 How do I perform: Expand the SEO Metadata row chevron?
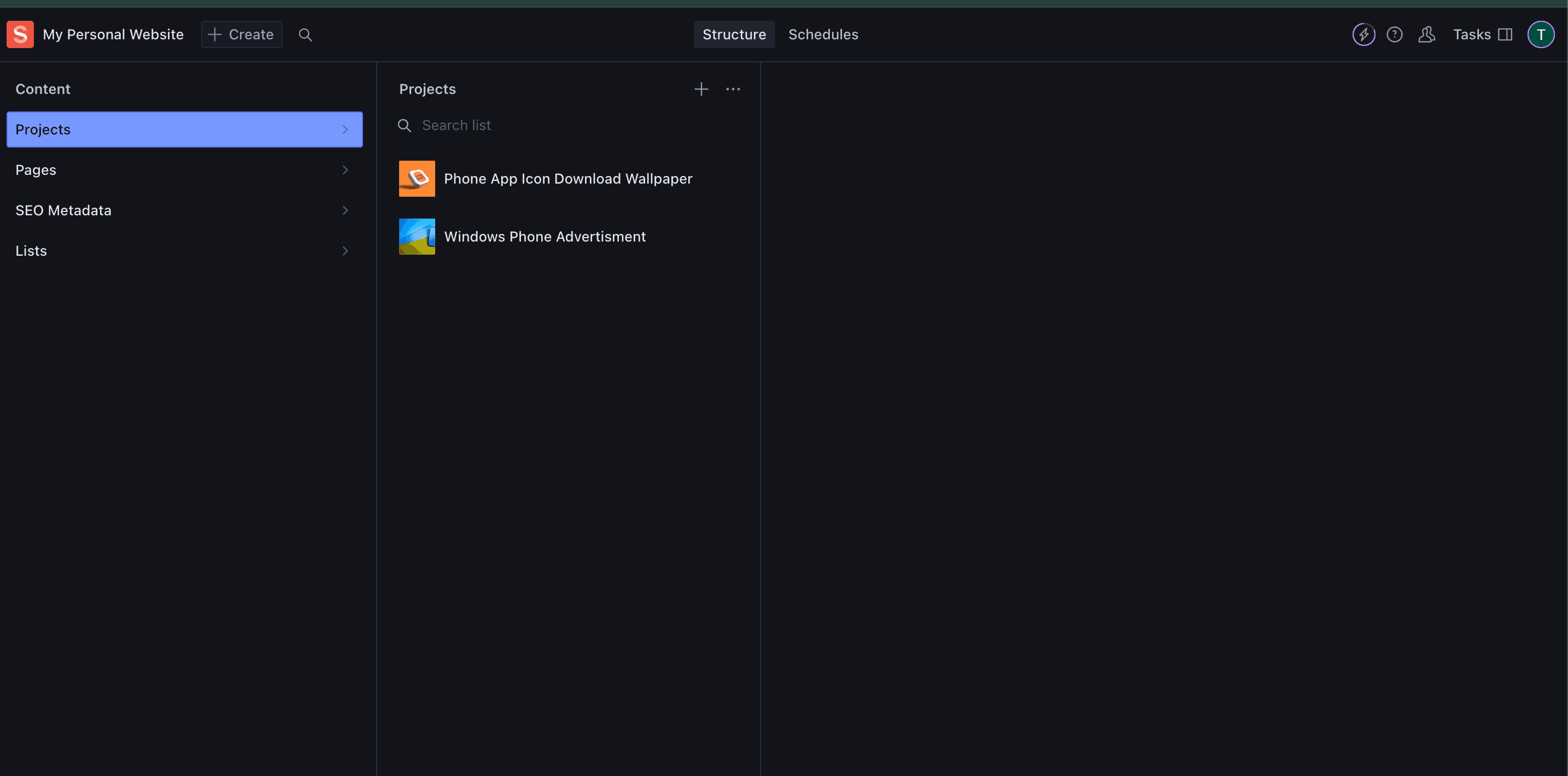tap(345, 210)
